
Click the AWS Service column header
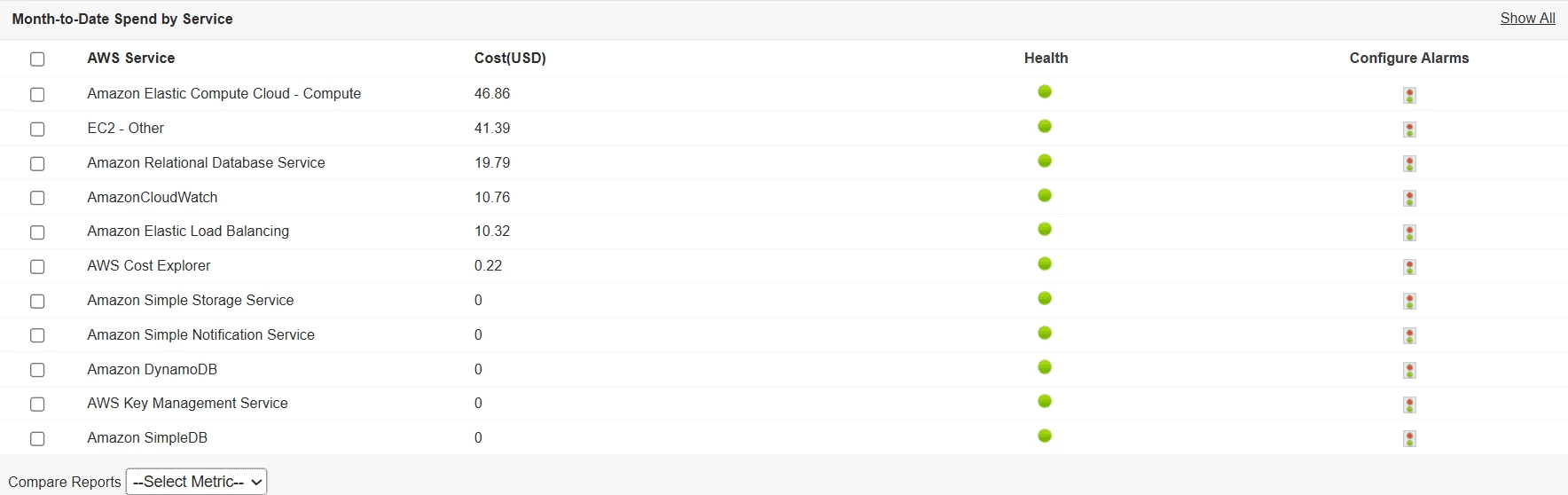tap(130, 59)
